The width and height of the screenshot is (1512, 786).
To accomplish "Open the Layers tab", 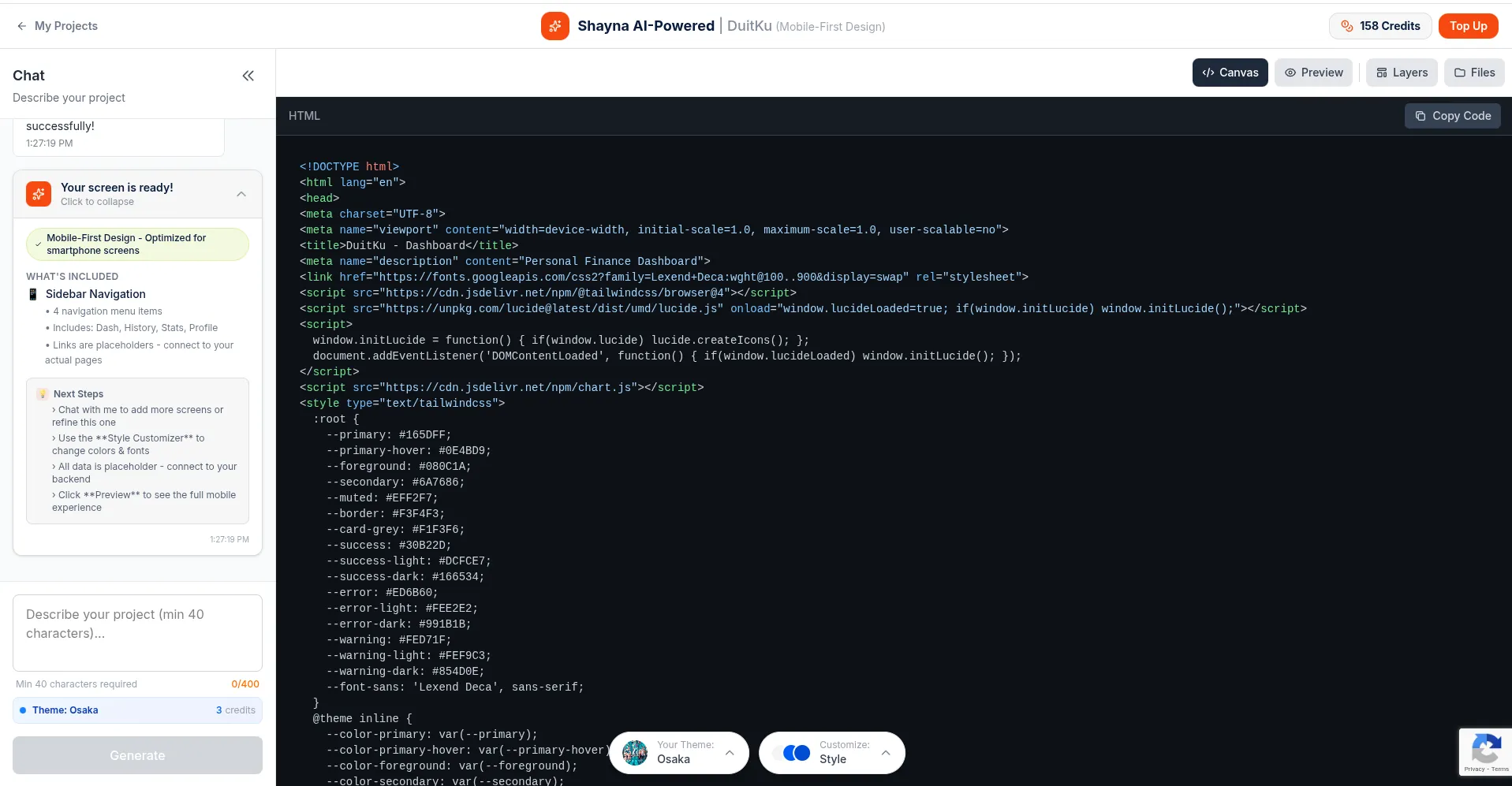I will tap(1402, 73).
